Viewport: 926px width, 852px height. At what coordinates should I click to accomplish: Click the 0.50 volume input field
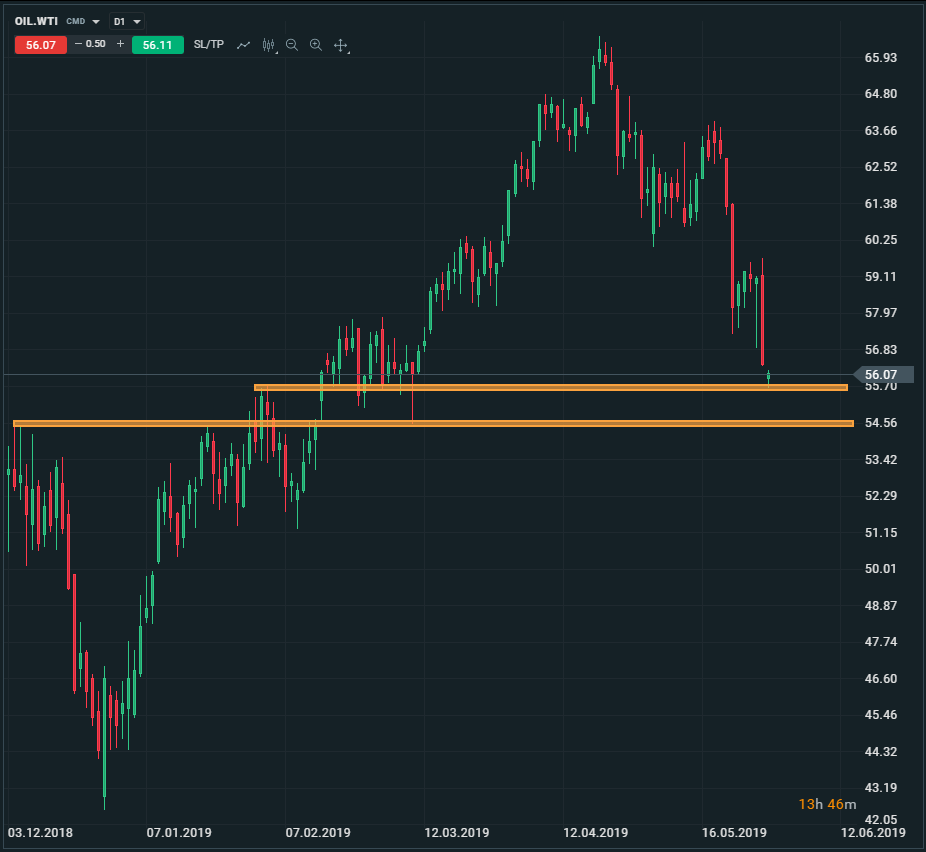(97, 44)
